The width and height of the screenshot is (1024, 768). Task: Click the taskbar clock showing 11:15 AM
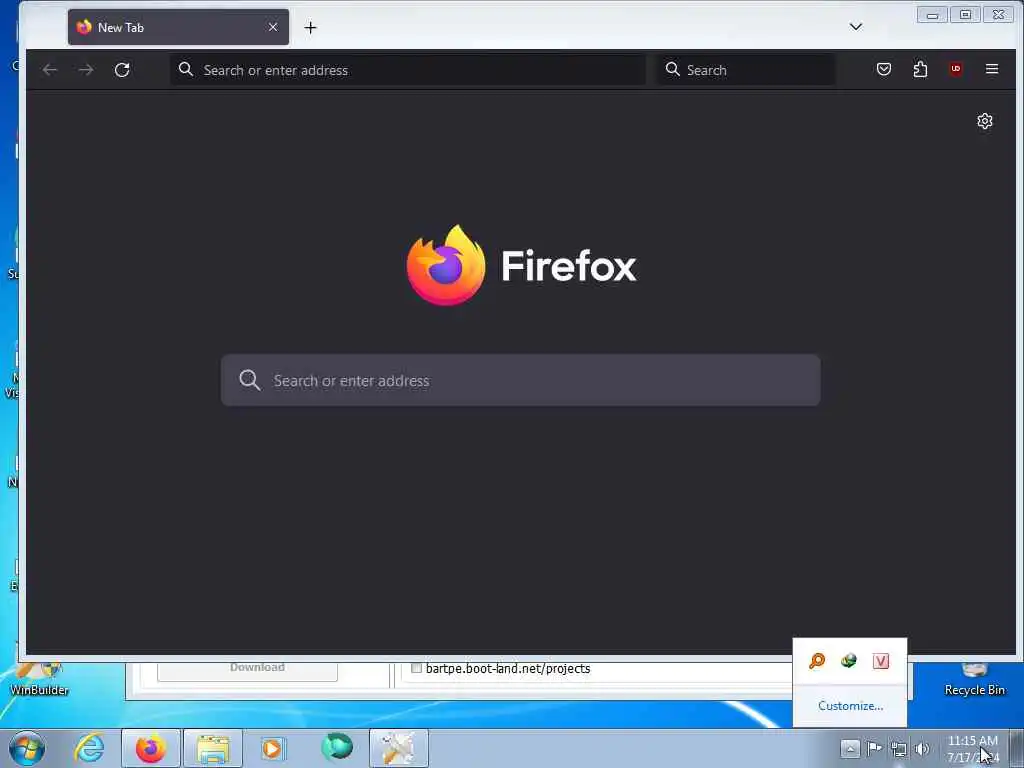[x=972, y=748]
